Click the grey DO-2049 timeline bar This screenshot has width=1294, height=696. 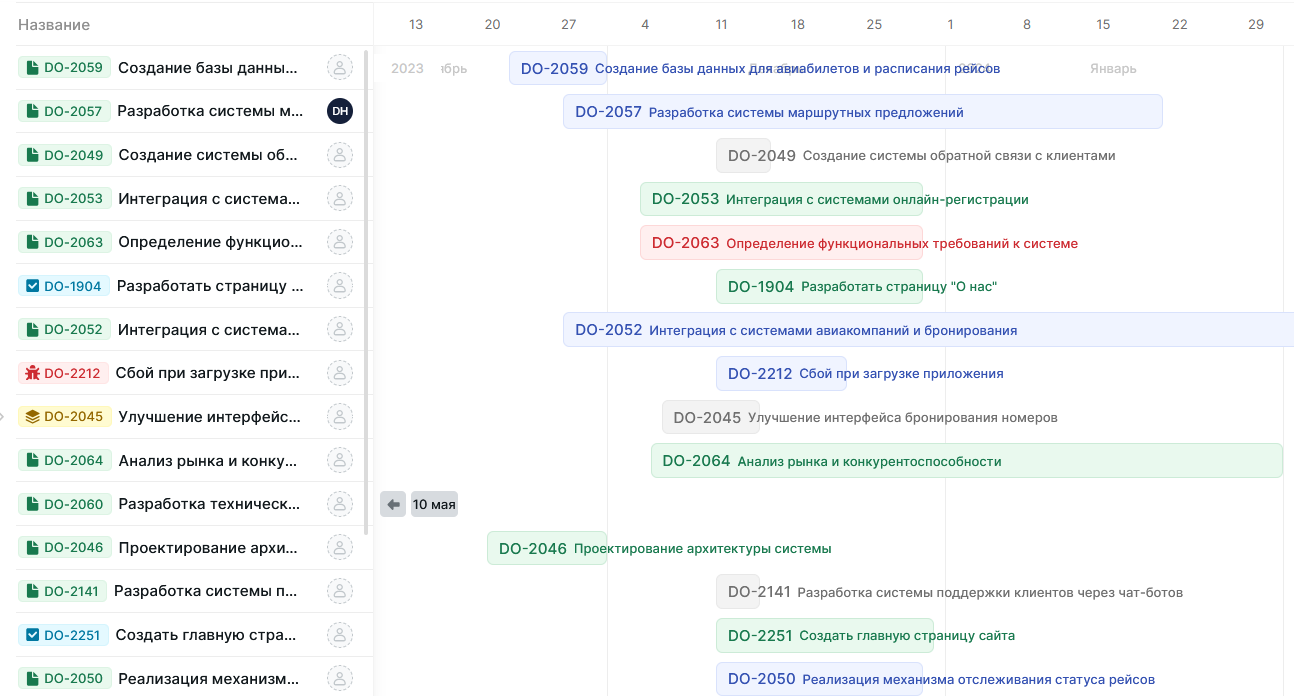743,156
